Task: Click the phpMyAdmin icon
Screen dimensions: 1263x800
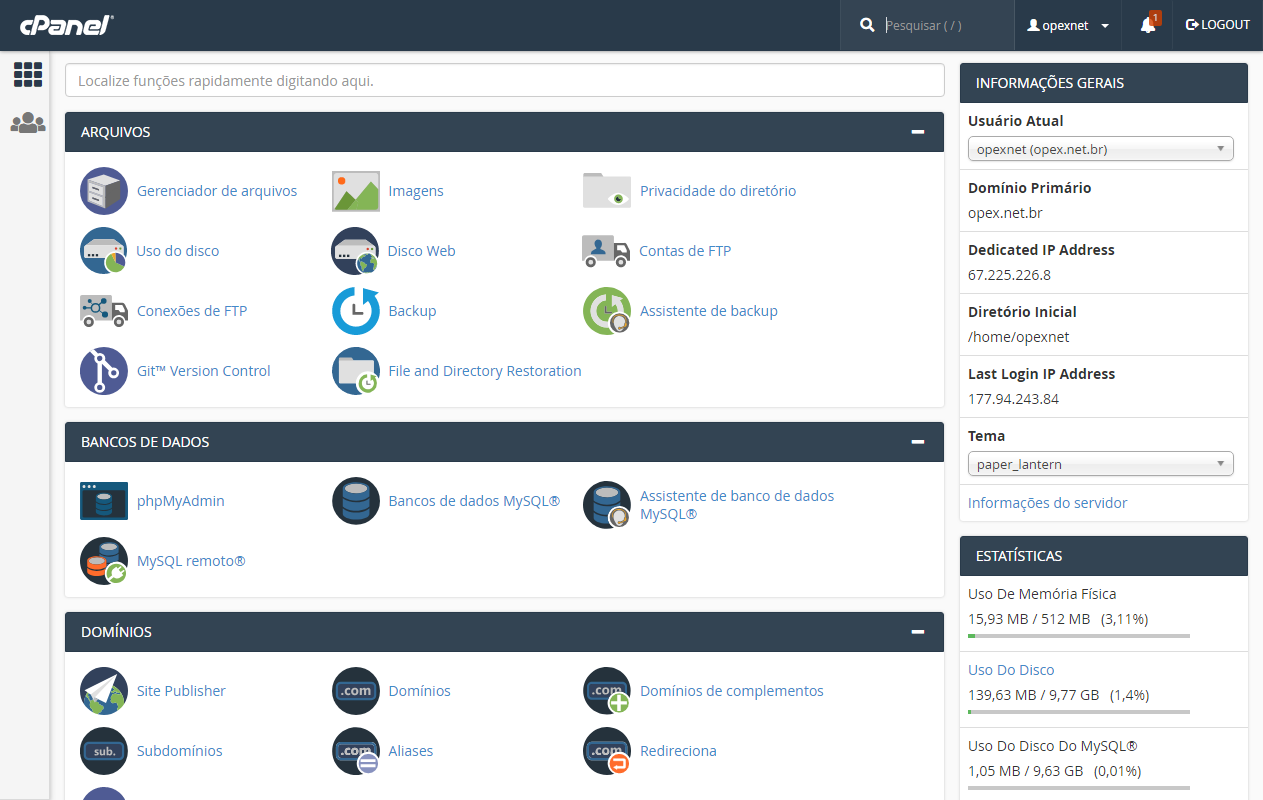Action: click(104, 501)
